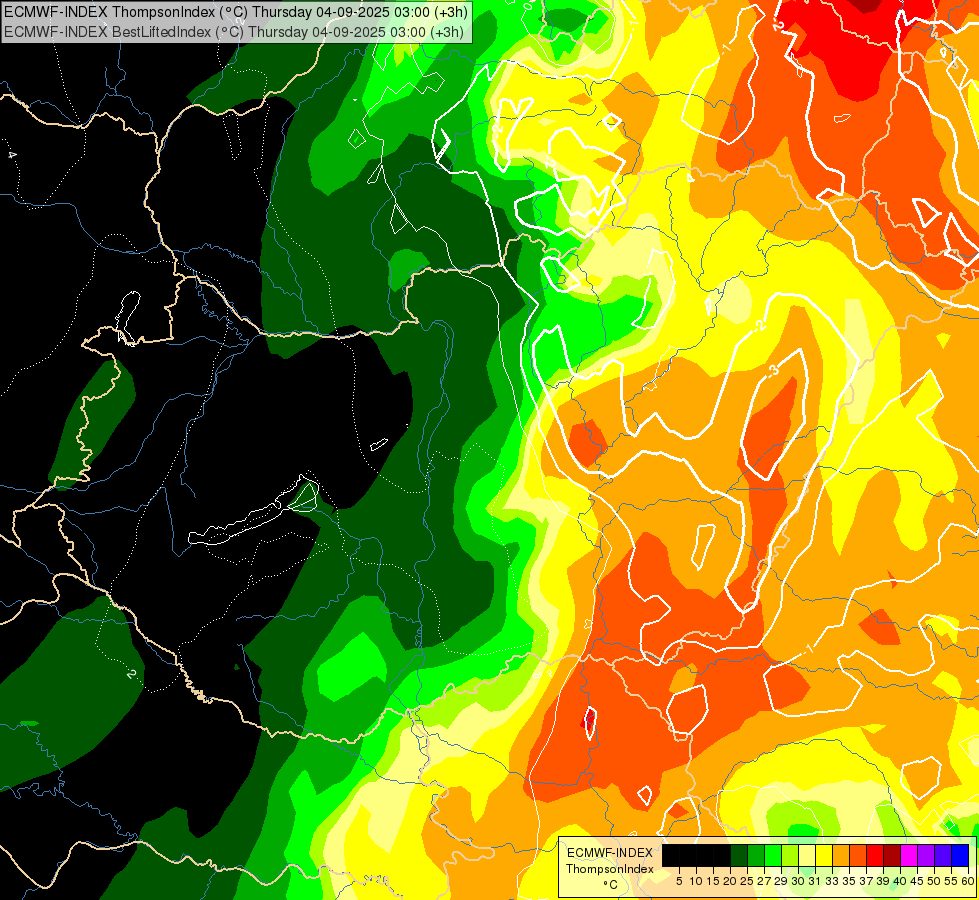Click the magenta 40–45 legend swatch
The width and height of the screenshot is (979, 900).
pyautogui.click(x=909, y=855)
